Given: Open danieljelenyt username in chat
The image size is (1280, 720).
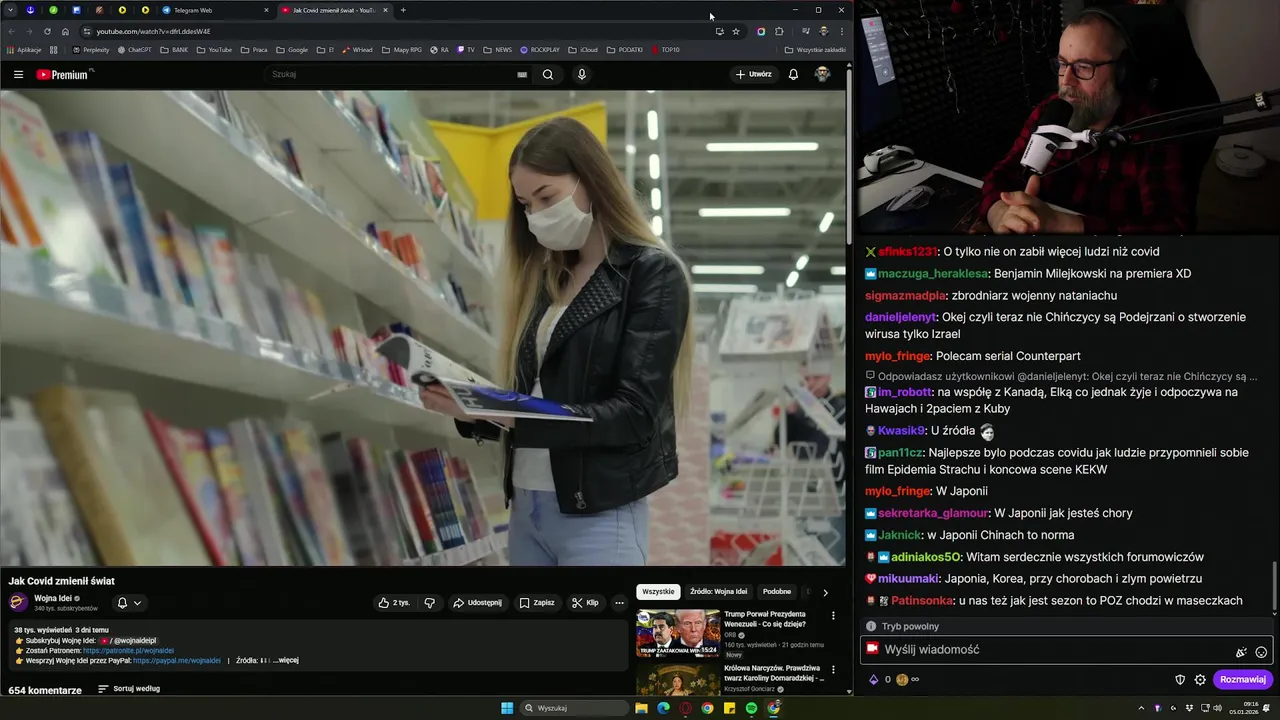Looking at the screenshot, I should (900, 317).
